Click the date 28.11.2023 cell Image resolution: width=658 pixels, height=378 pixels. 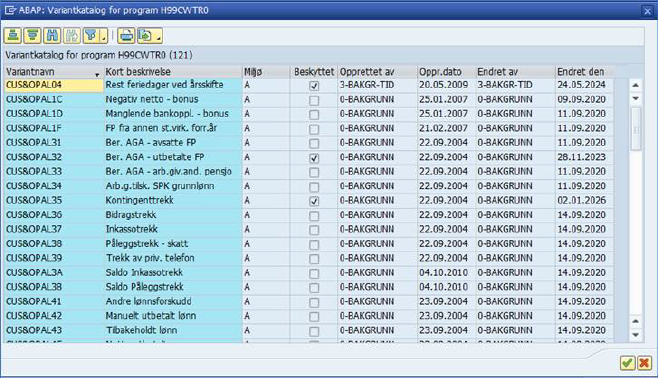pyautogui.click(x=584, y=157)
